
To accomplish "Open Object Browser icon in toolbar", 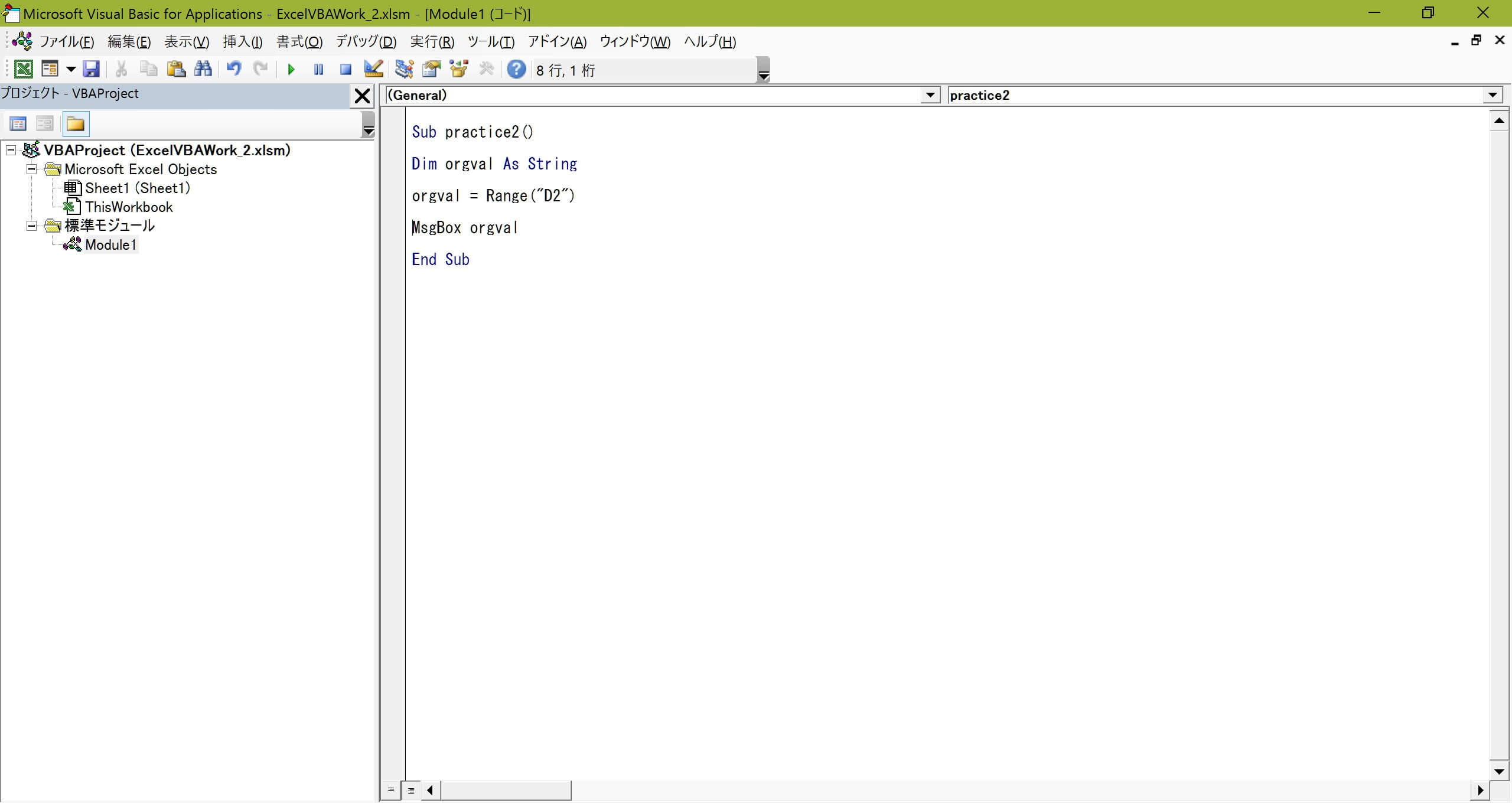I will click(x=459, y=70).
